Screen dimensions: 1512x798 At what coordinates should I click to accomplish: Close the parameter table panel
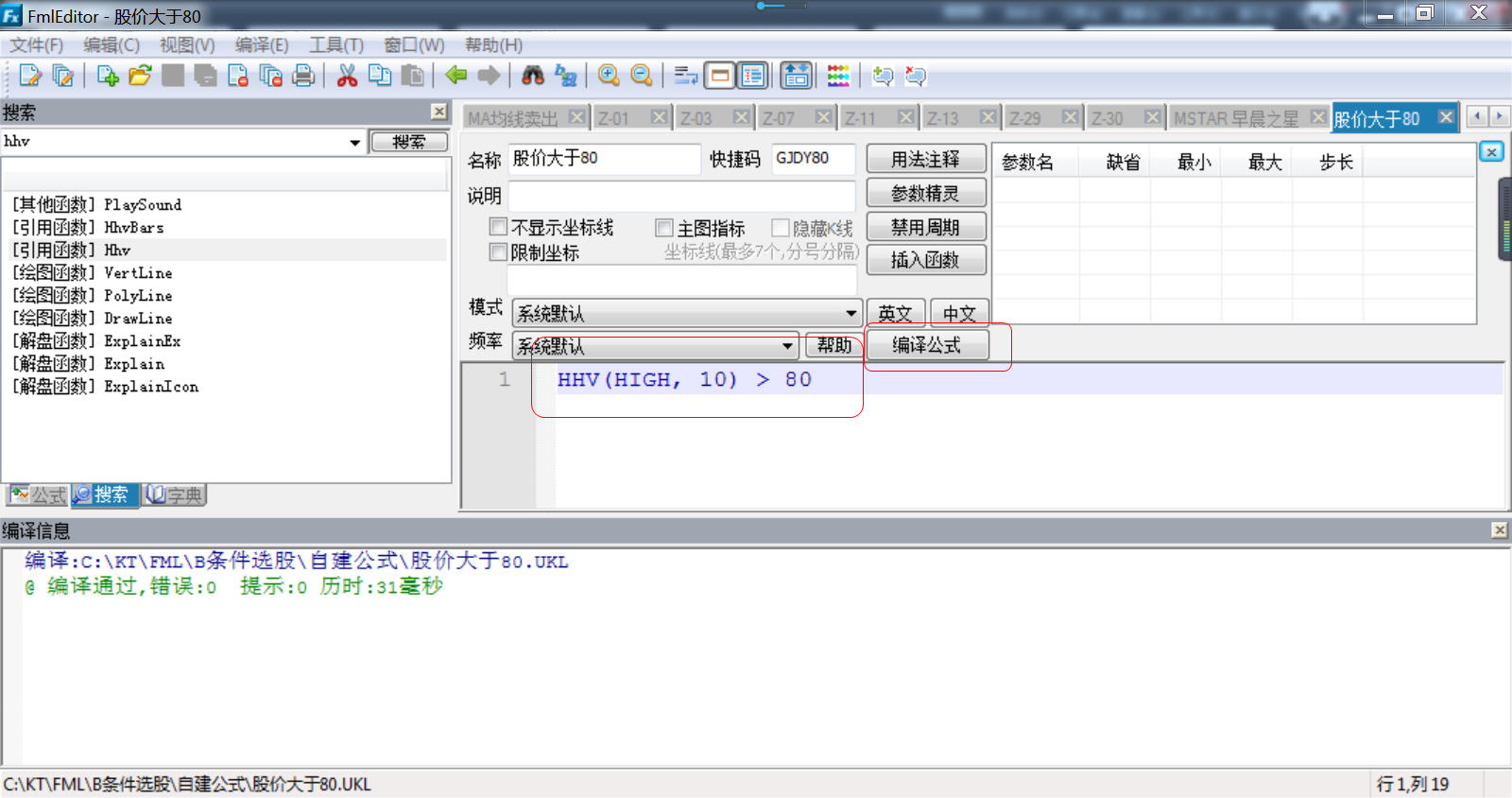coord(1491,151)
